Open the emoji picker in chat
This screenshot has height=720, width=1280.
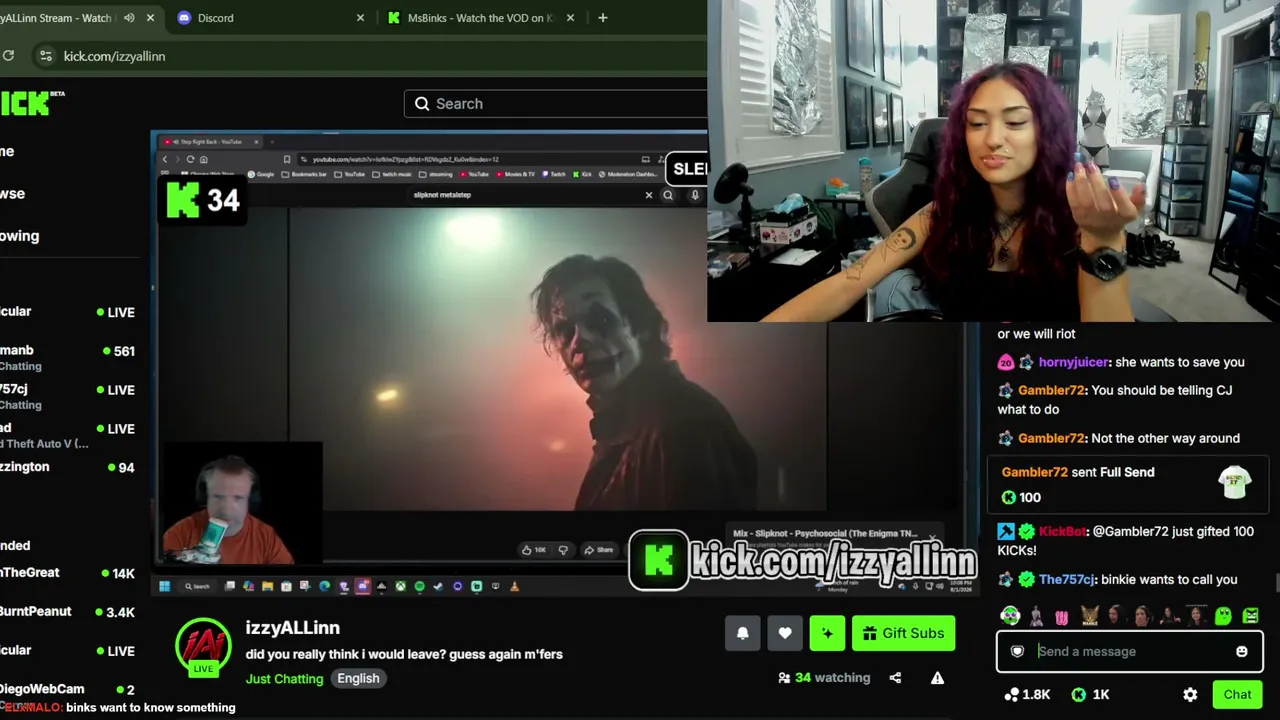pos(1242,652)
